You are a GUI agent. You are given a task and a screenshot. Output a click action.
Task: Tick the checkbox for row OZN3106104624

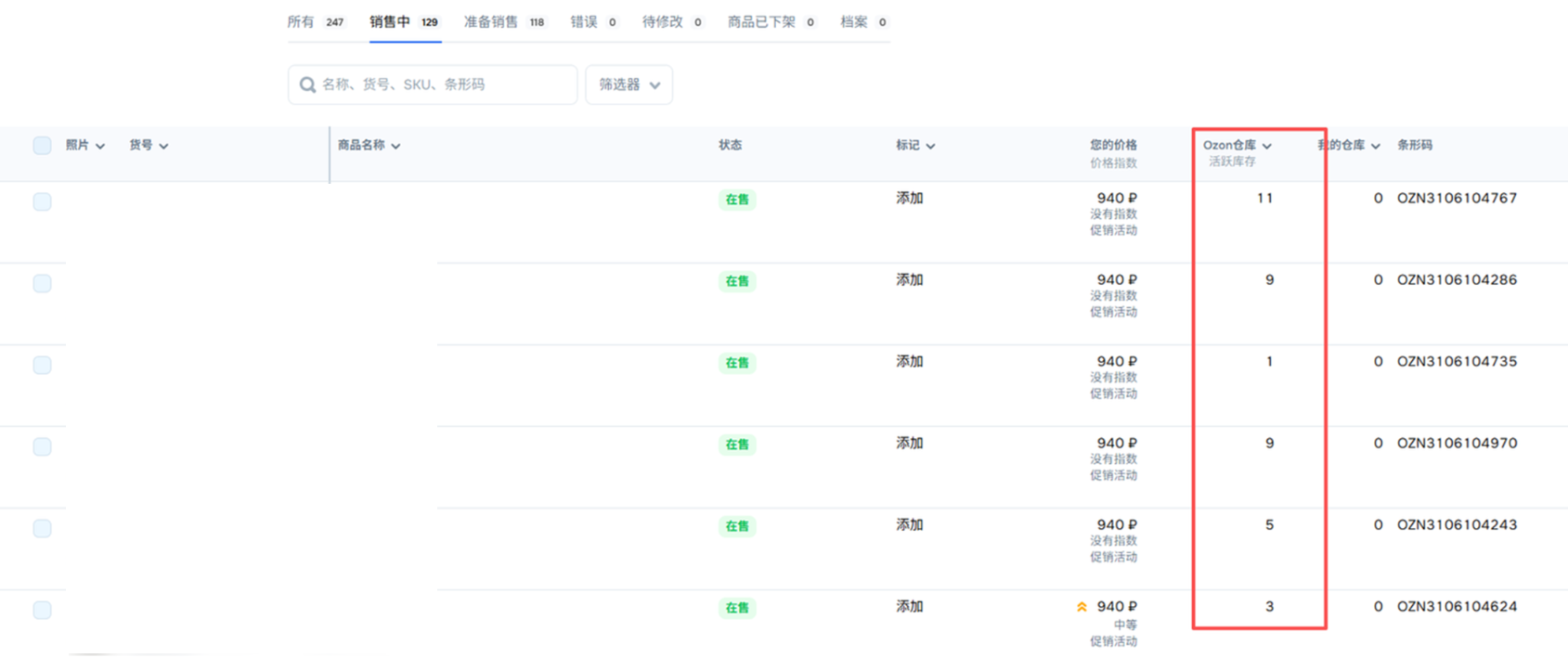[42, 611]
